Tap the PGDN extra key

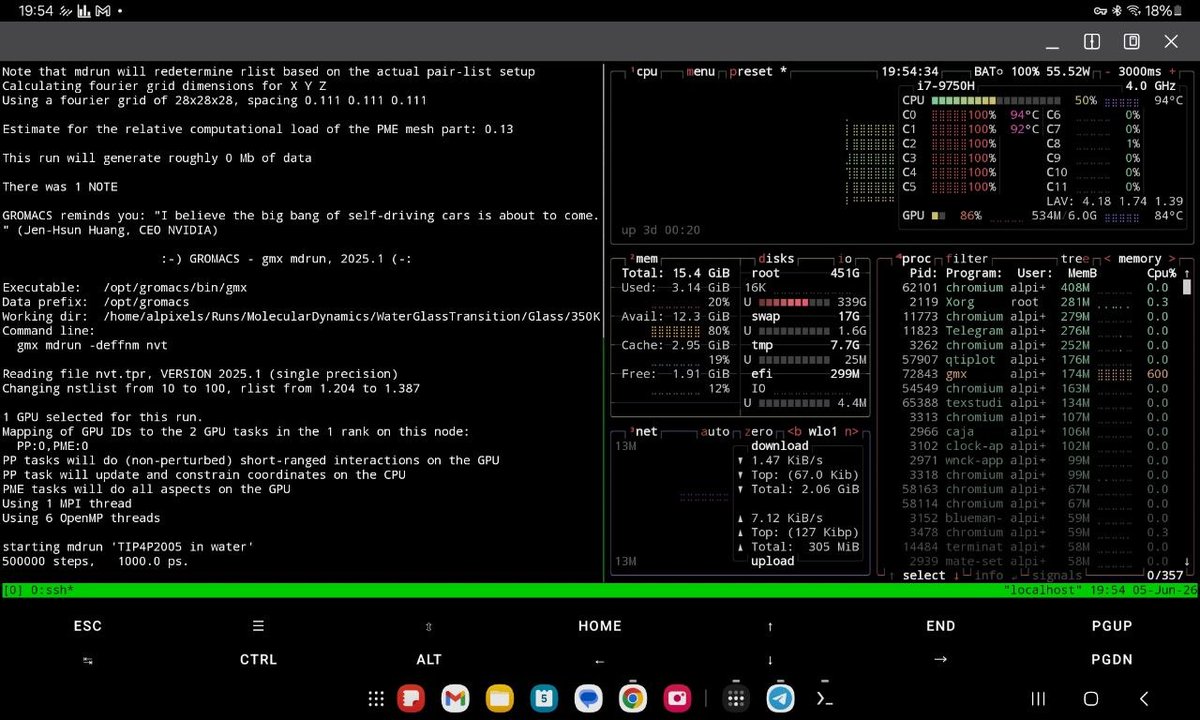(x=1112, y=659)
